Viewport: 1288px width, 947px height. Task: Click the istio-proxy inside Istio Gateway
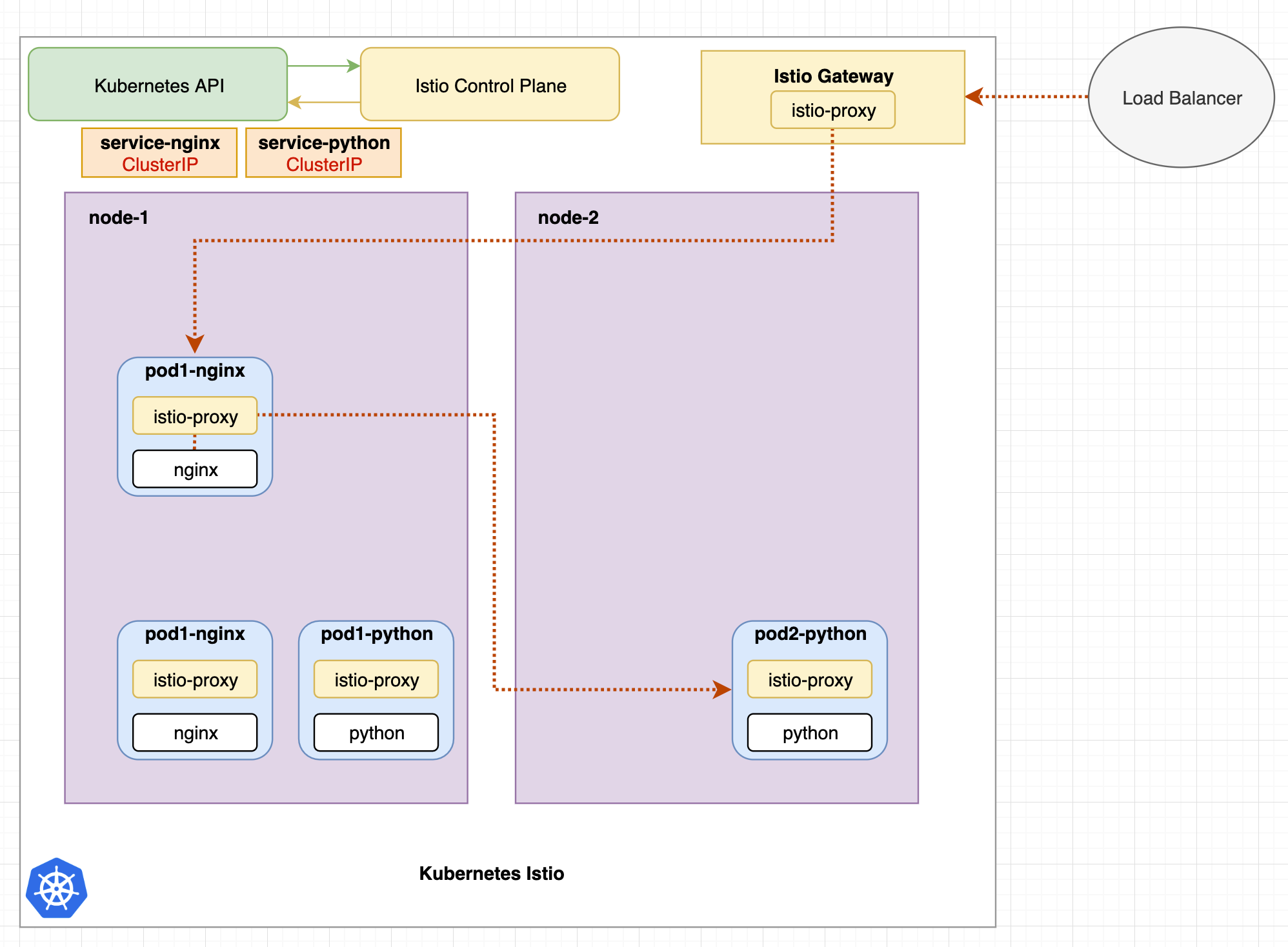[832, 110]
